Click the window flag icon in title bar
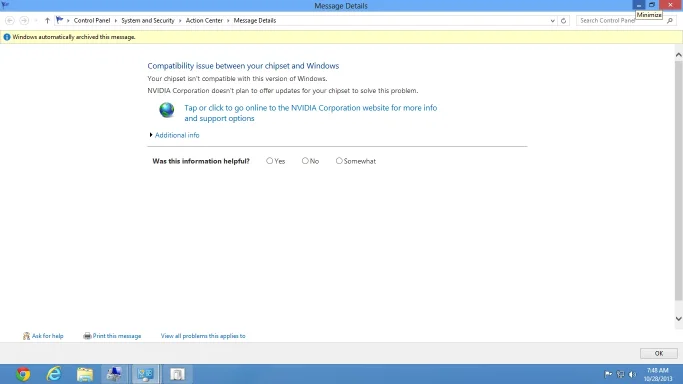Screen dimensions: 683x384 [x=5, y=5]
